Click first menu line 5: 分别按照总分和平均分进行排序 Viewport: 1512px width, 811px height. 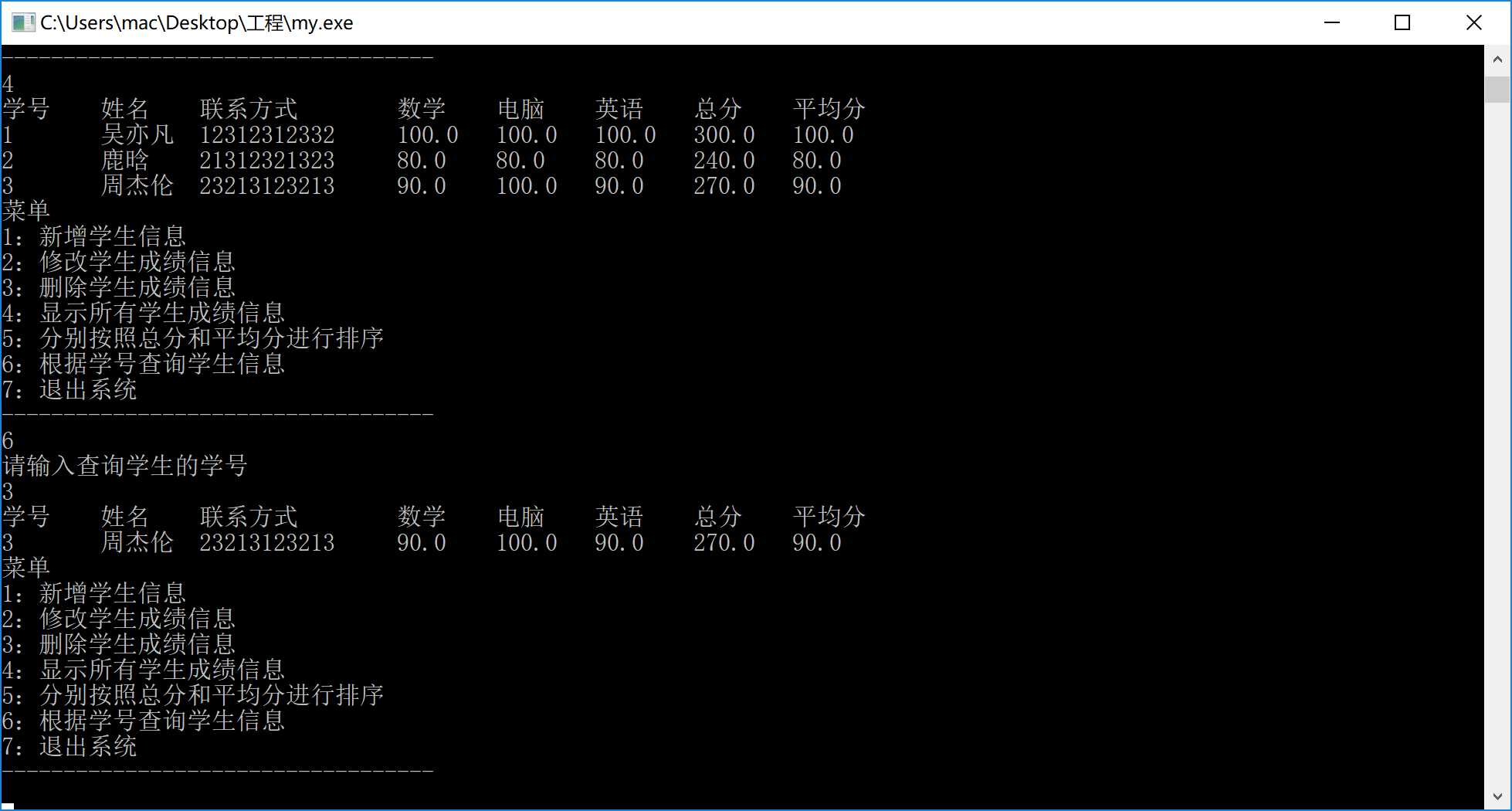(193, 338)
